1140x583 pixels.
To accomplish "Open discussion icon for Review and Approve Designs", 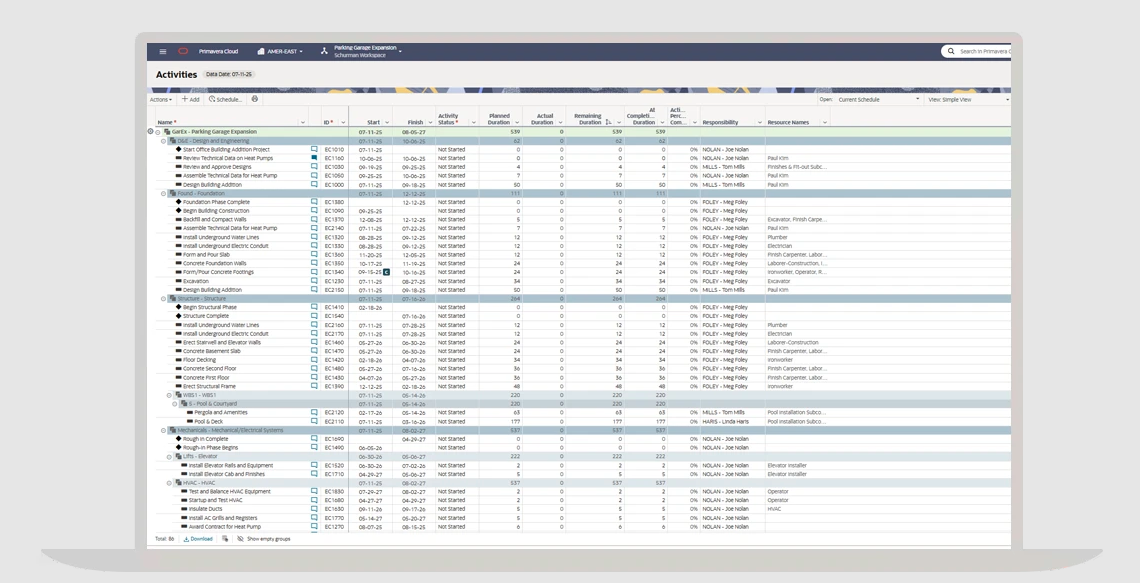I will [x=314, y=166].
